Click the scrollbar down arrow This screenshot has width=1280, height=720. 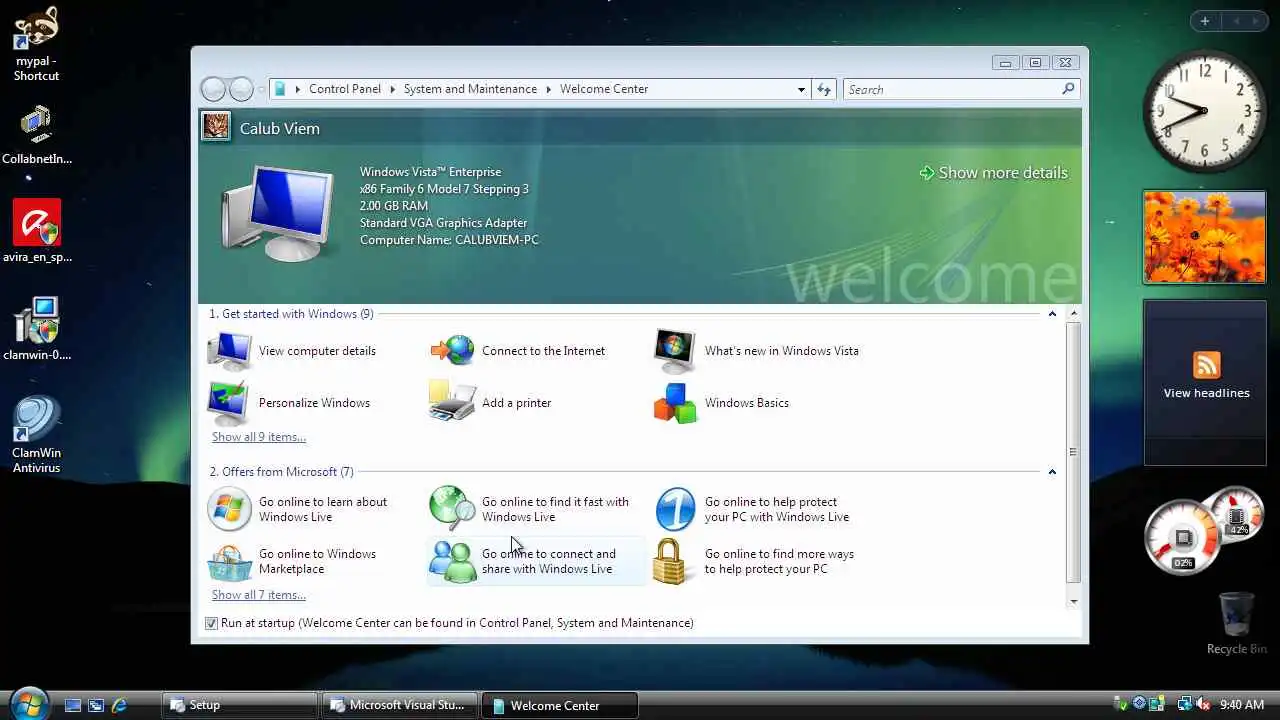coord(1074,601)
